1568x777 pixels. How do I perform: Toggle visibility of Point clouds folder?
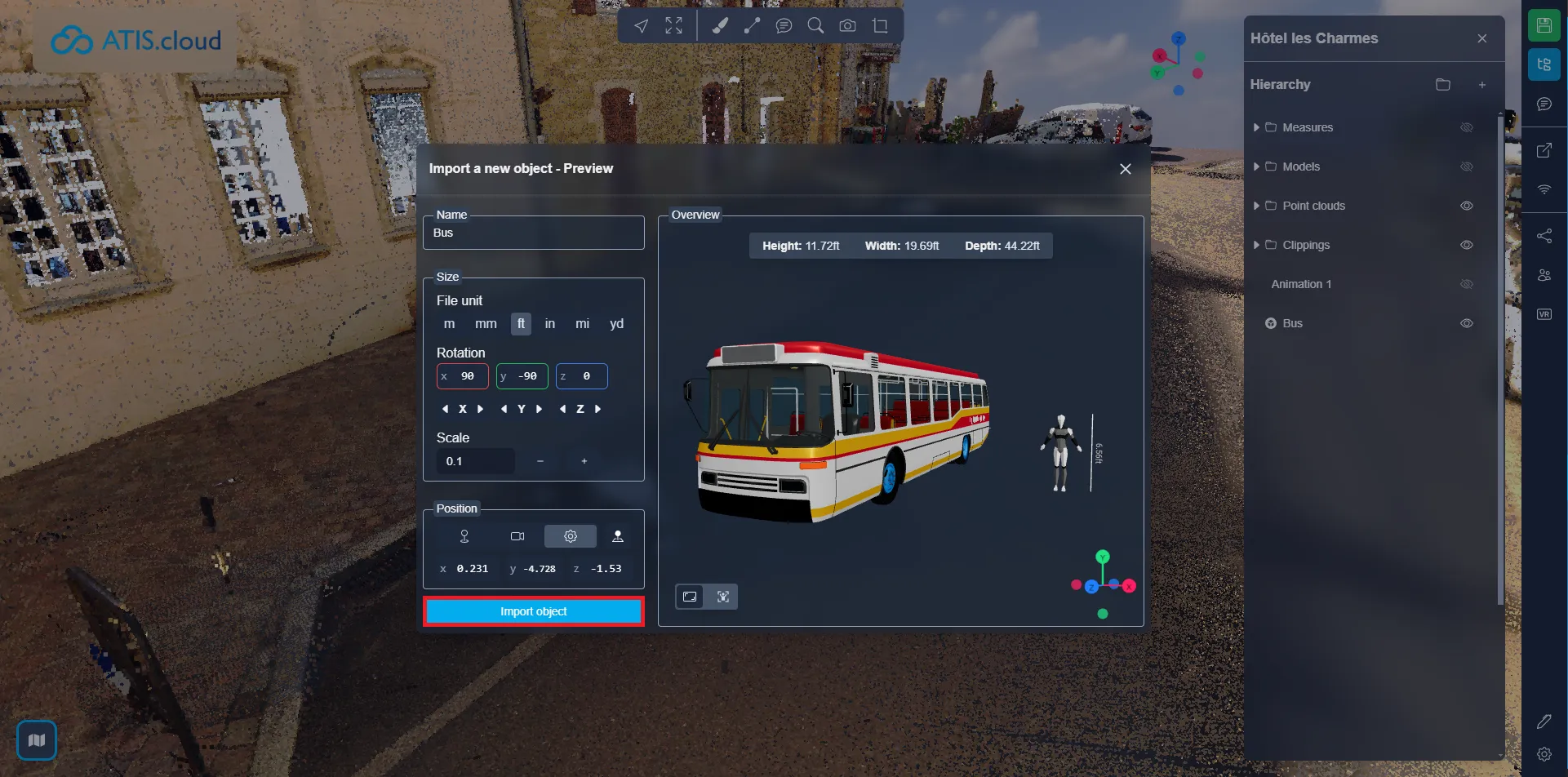tap(1466, 206)
